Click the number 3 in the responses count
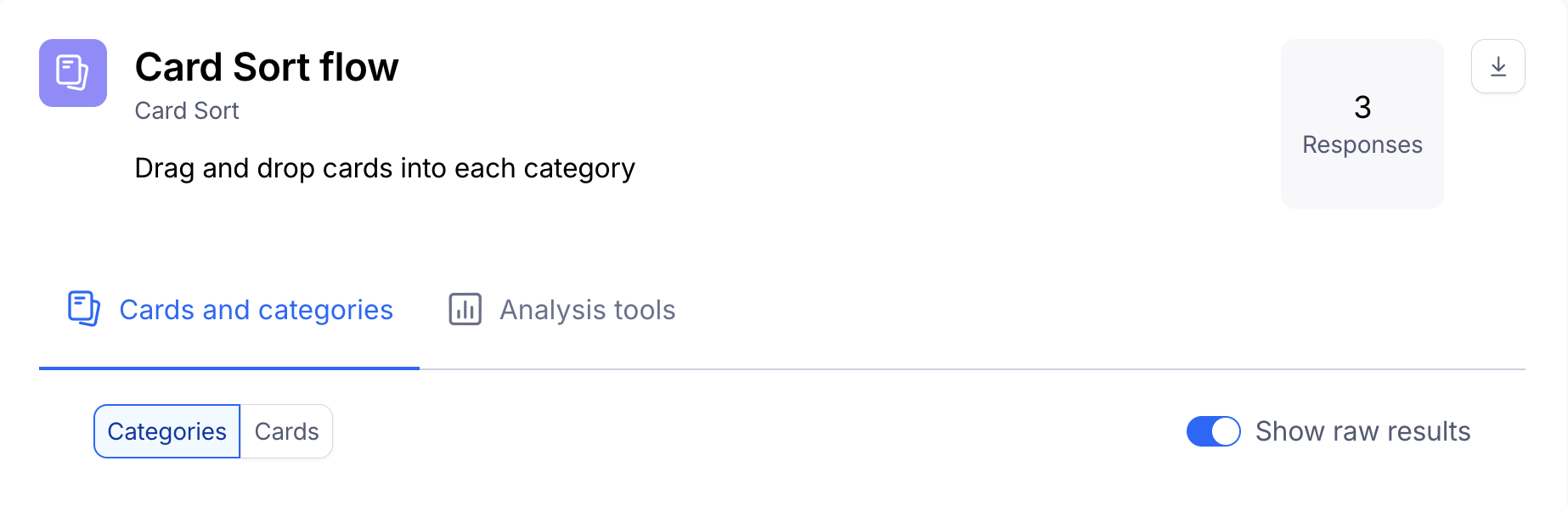The height and width of the screenshot is (506, 1568). click(1362, 108)
